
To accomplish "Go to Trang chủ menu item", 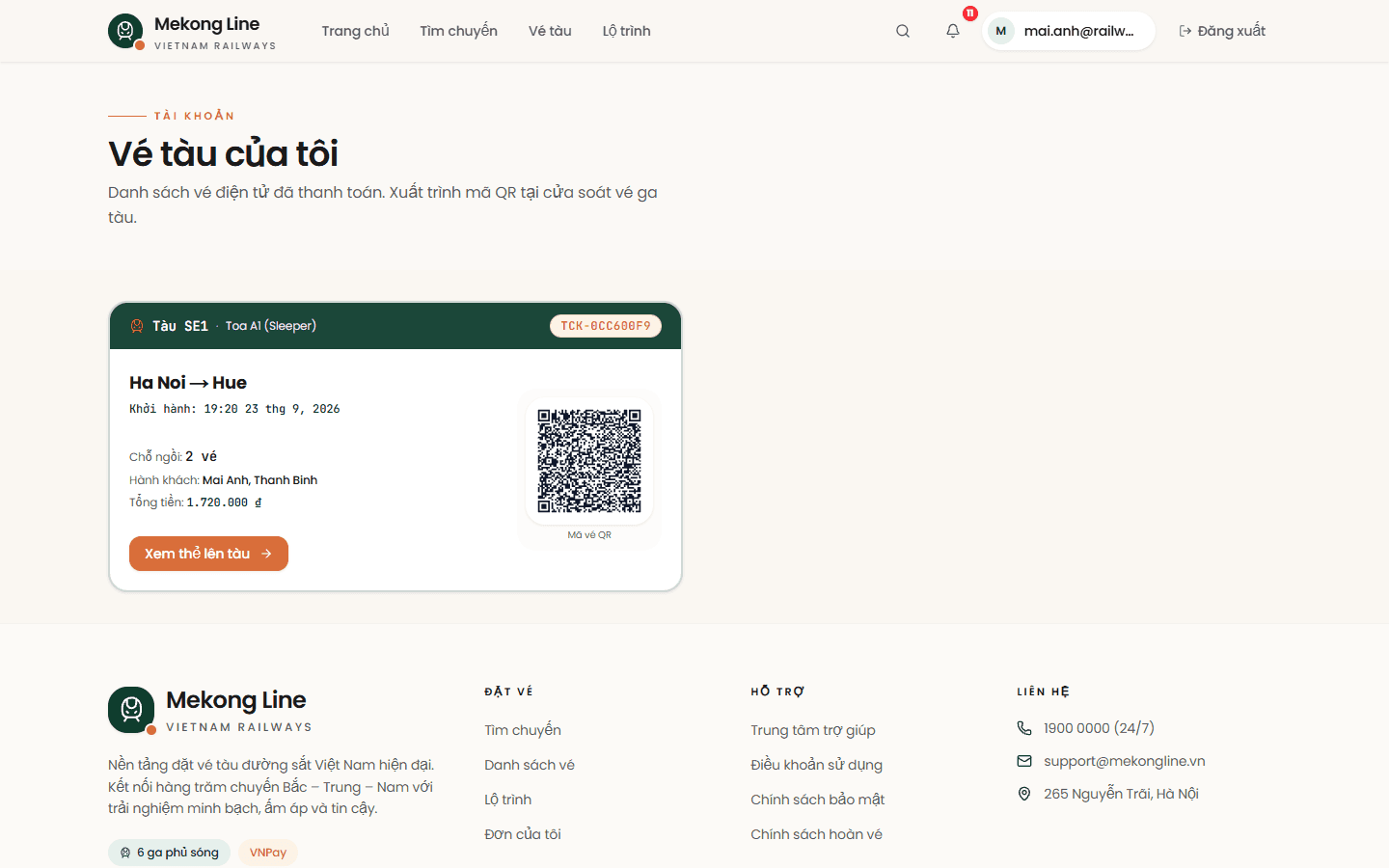I will 355,31.
